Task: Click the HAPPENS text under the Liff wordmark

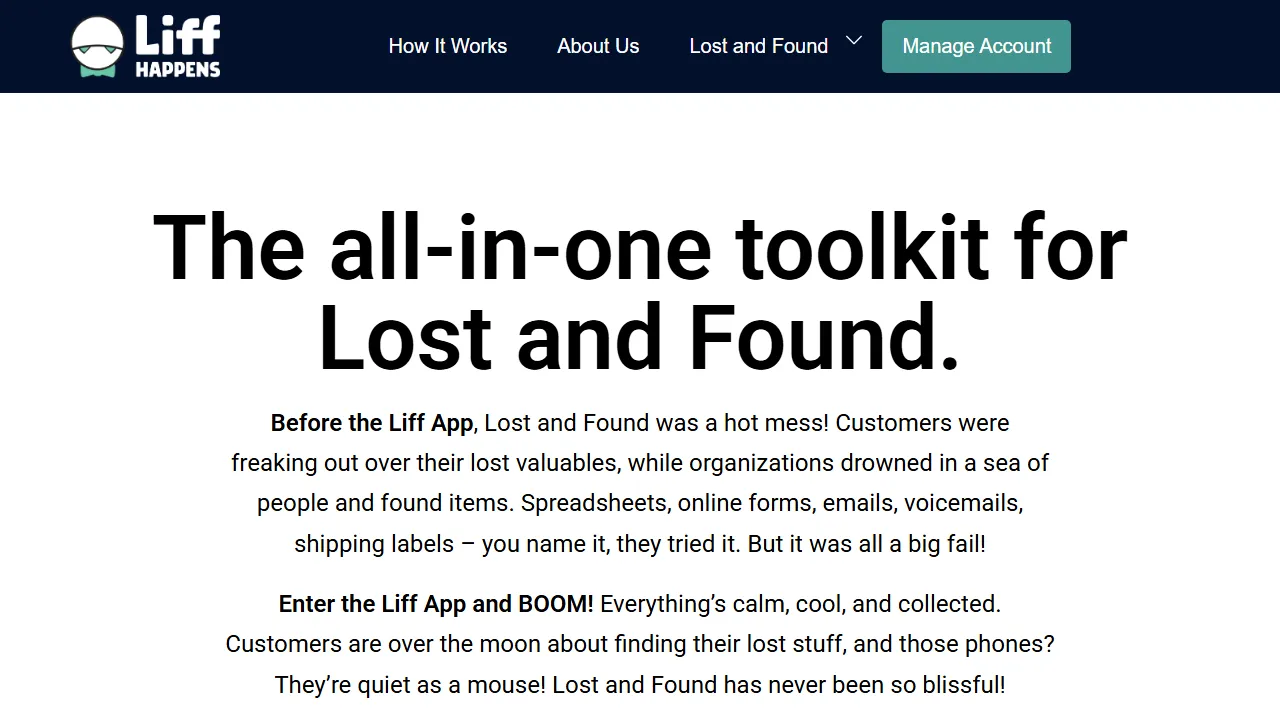Action: coord(179,70)
